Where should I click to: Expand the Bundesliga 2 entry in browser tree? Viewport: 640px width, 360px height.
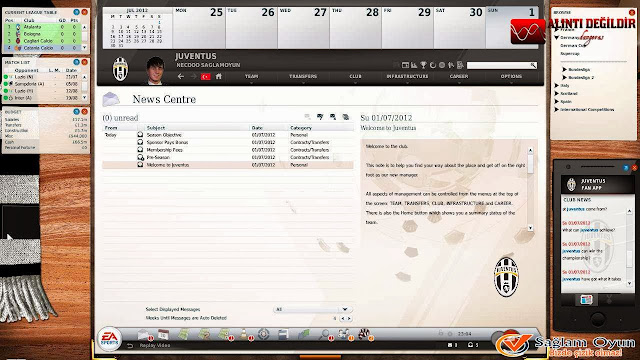pyautogui.click(x=564, y=77)
